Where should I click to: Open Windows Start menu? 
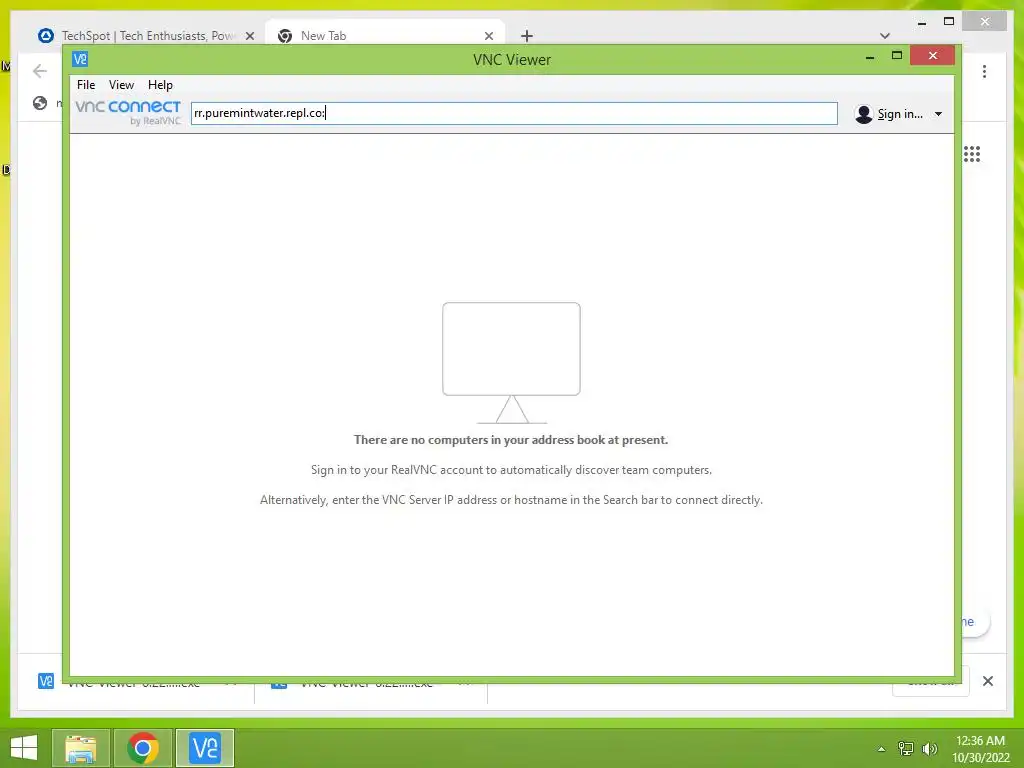pyautogui.click(x=24, y=747)
